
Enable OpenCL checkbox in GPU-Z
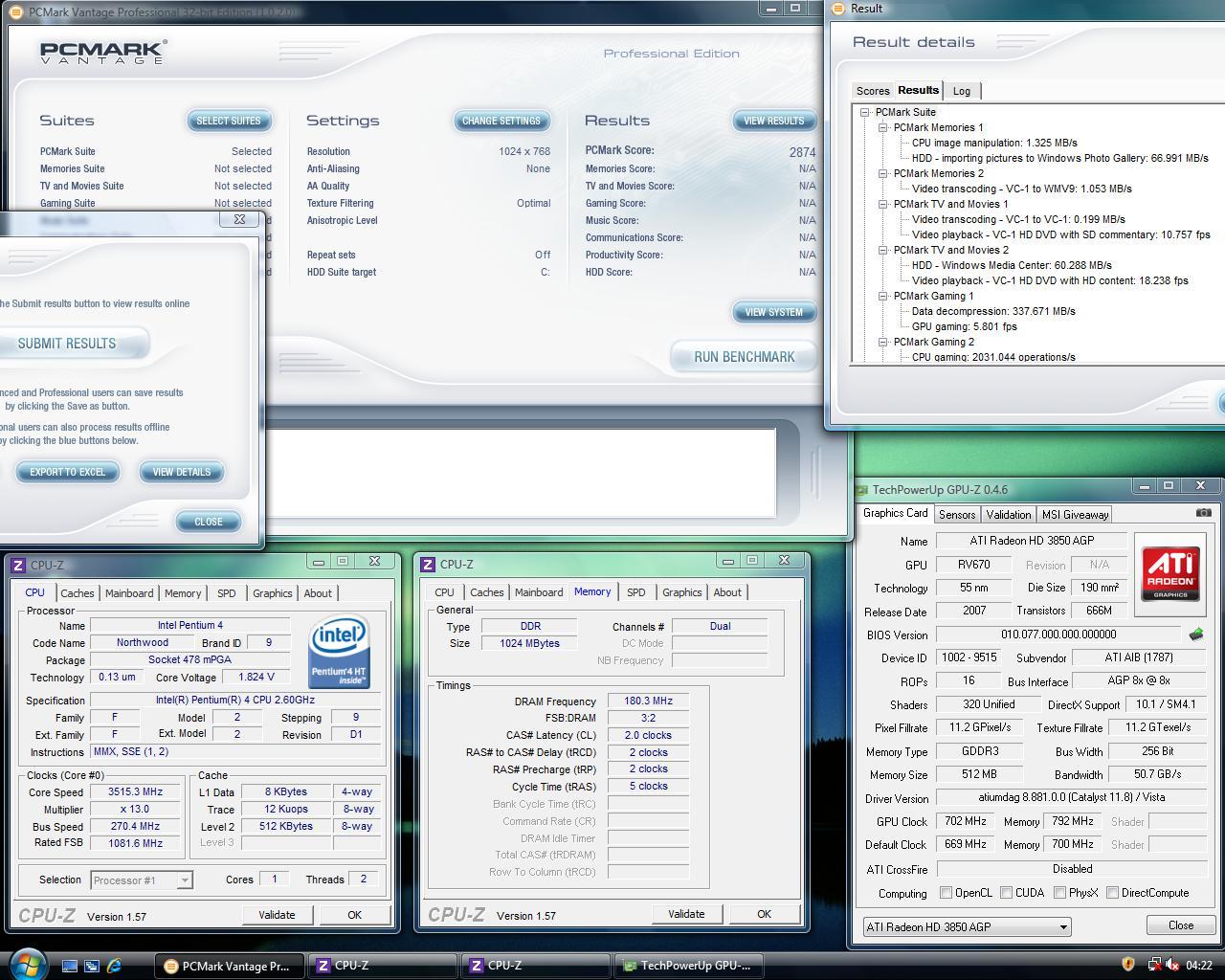coord(946,893)
